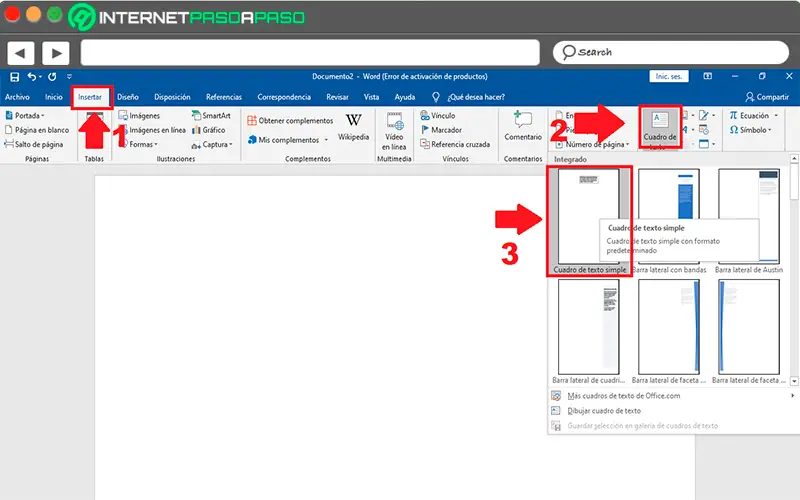Insert a SmartArt graphic

(211, 115)
